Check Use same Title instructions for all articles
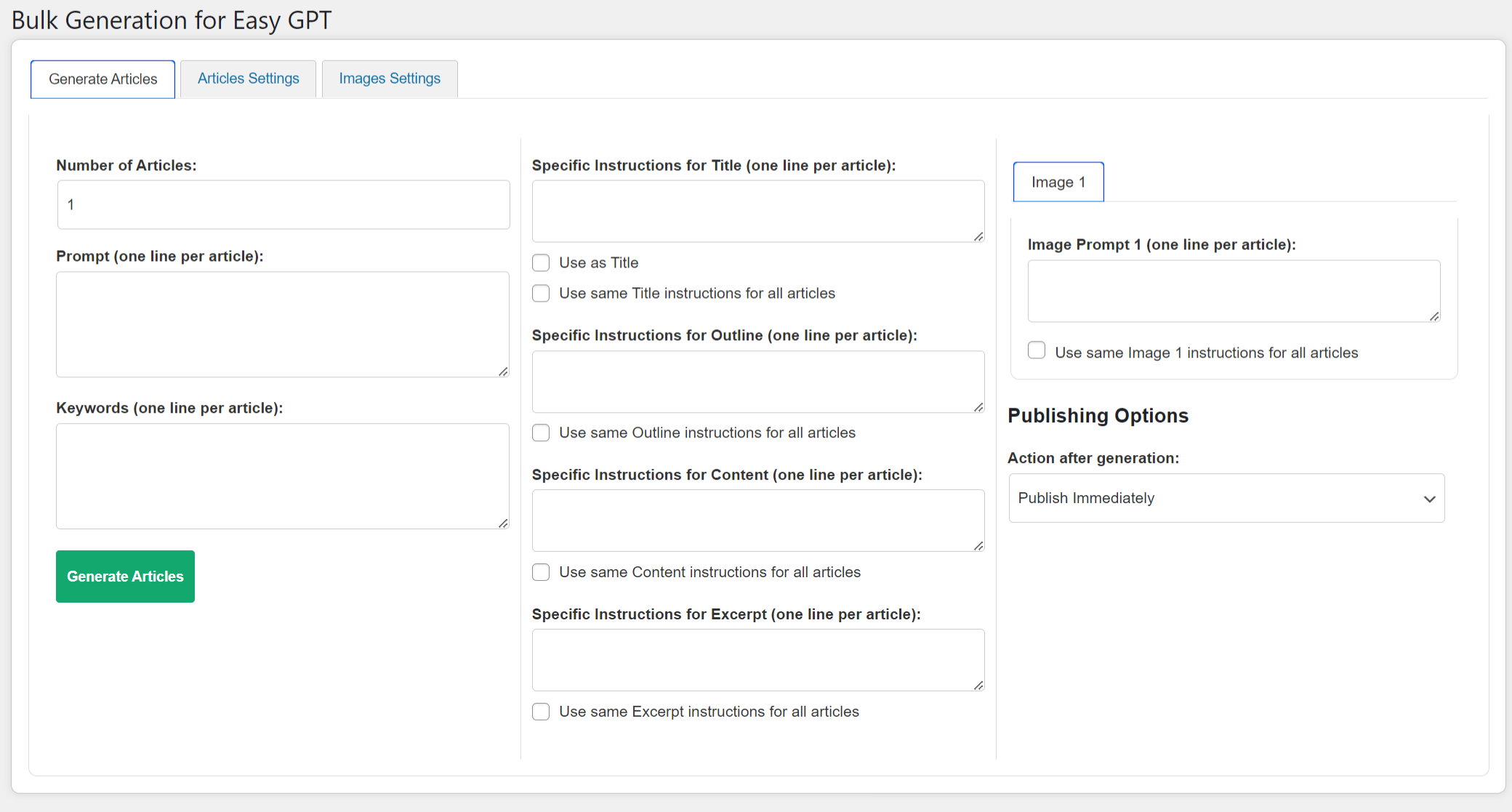The image size is (1512, 812). click(541, 293)
